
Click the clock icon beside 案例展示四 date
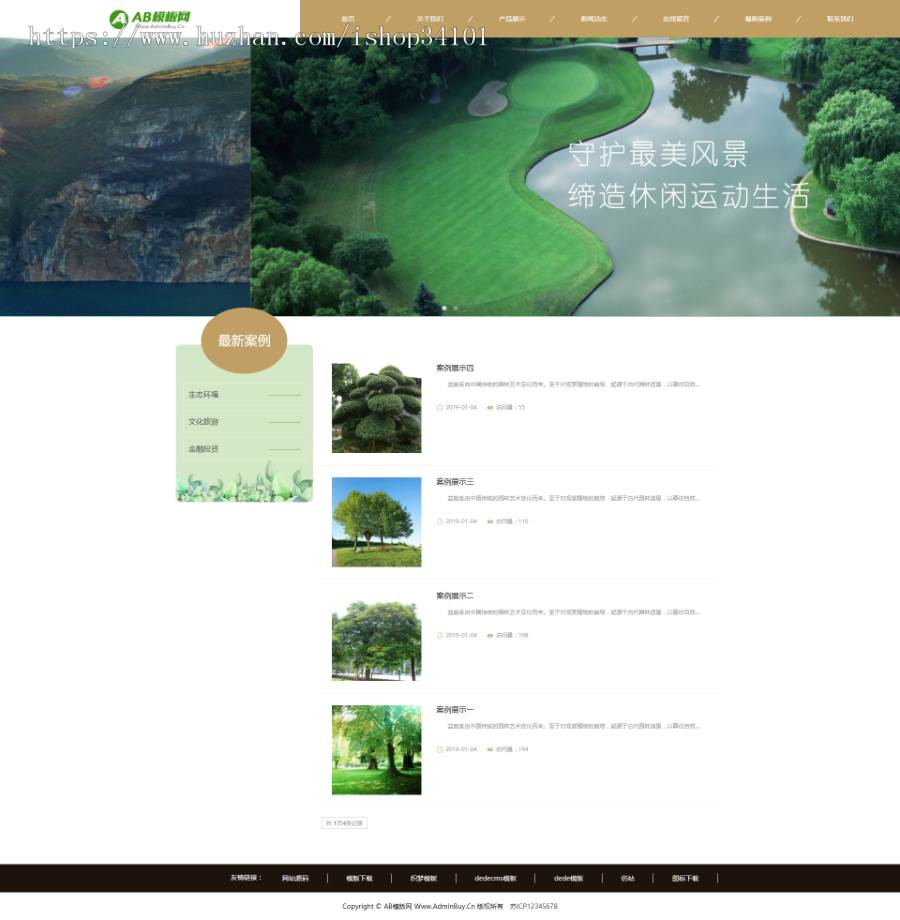tap(440, 407)
